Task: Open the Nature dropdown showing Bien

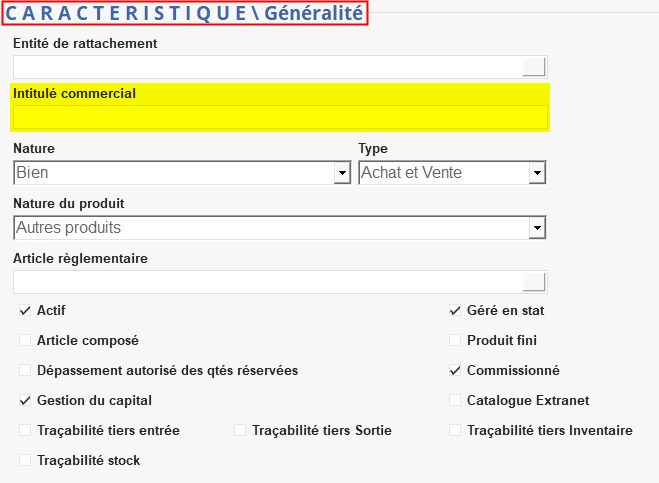Action: click(341, 173)
